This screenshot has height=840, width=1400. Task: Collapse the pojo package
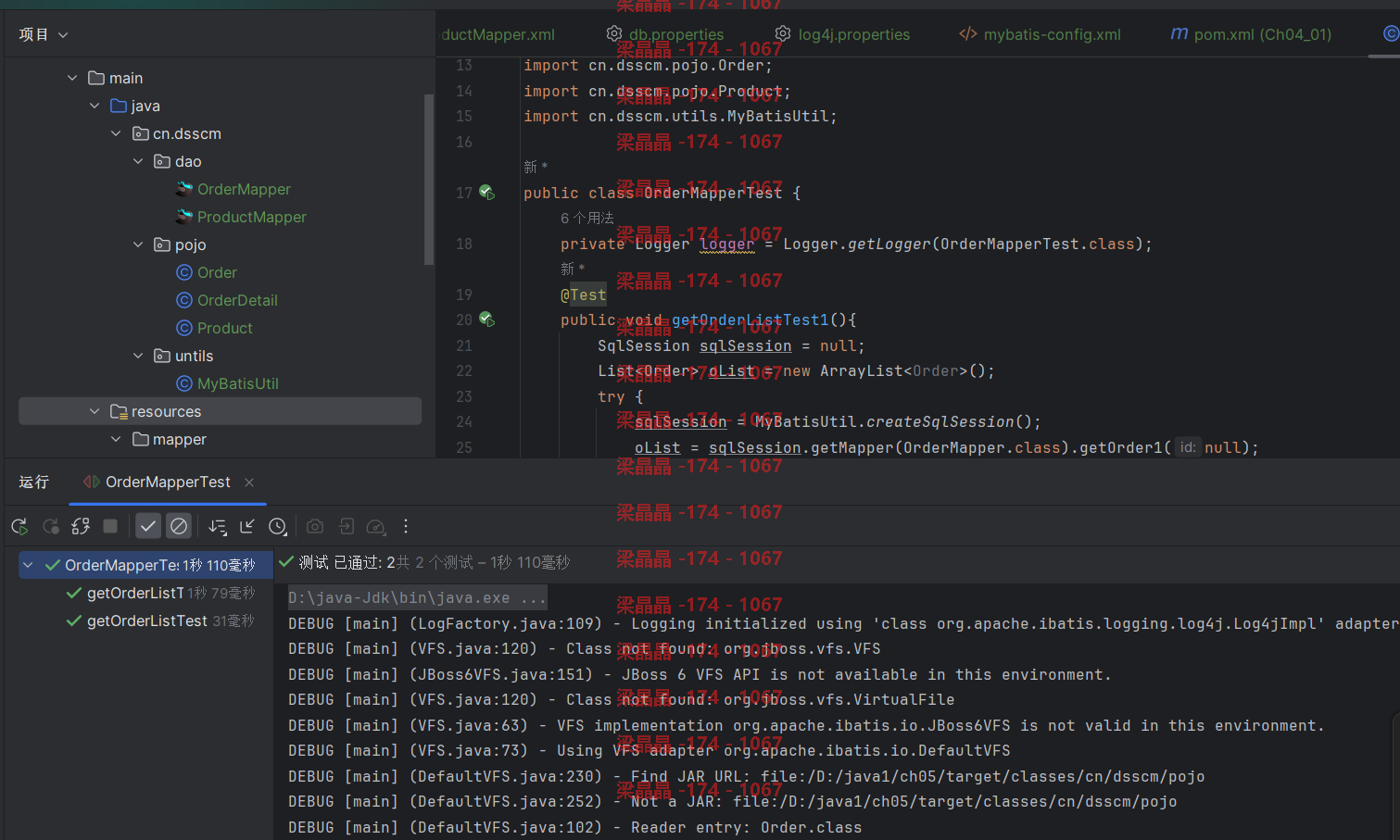pyautogui.click(x=138, y=244)
